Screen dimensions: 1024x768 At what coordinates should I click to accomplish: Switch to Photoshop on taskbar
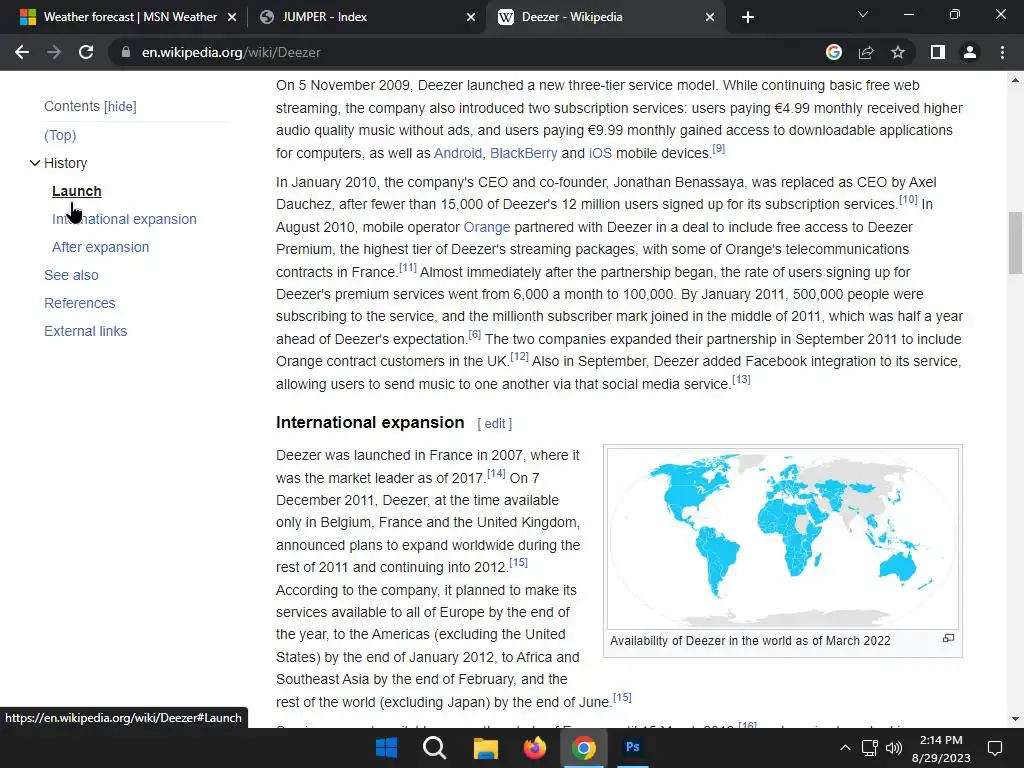coord(632,747)
